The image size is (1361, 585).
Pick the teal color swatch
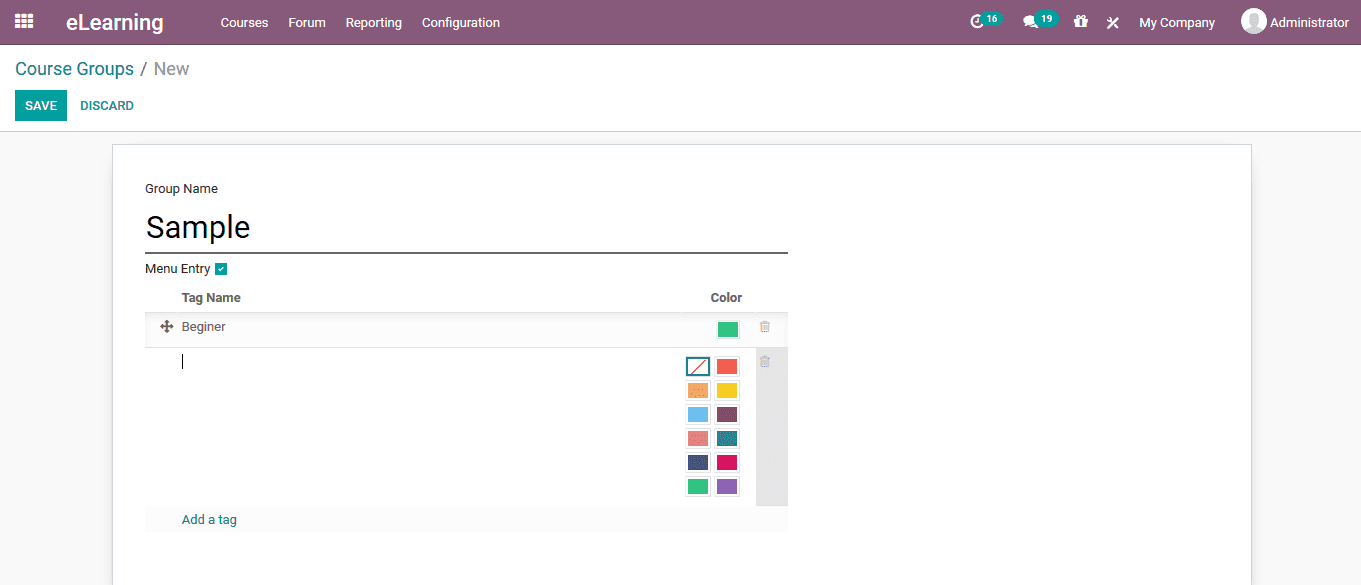[727, 439]
